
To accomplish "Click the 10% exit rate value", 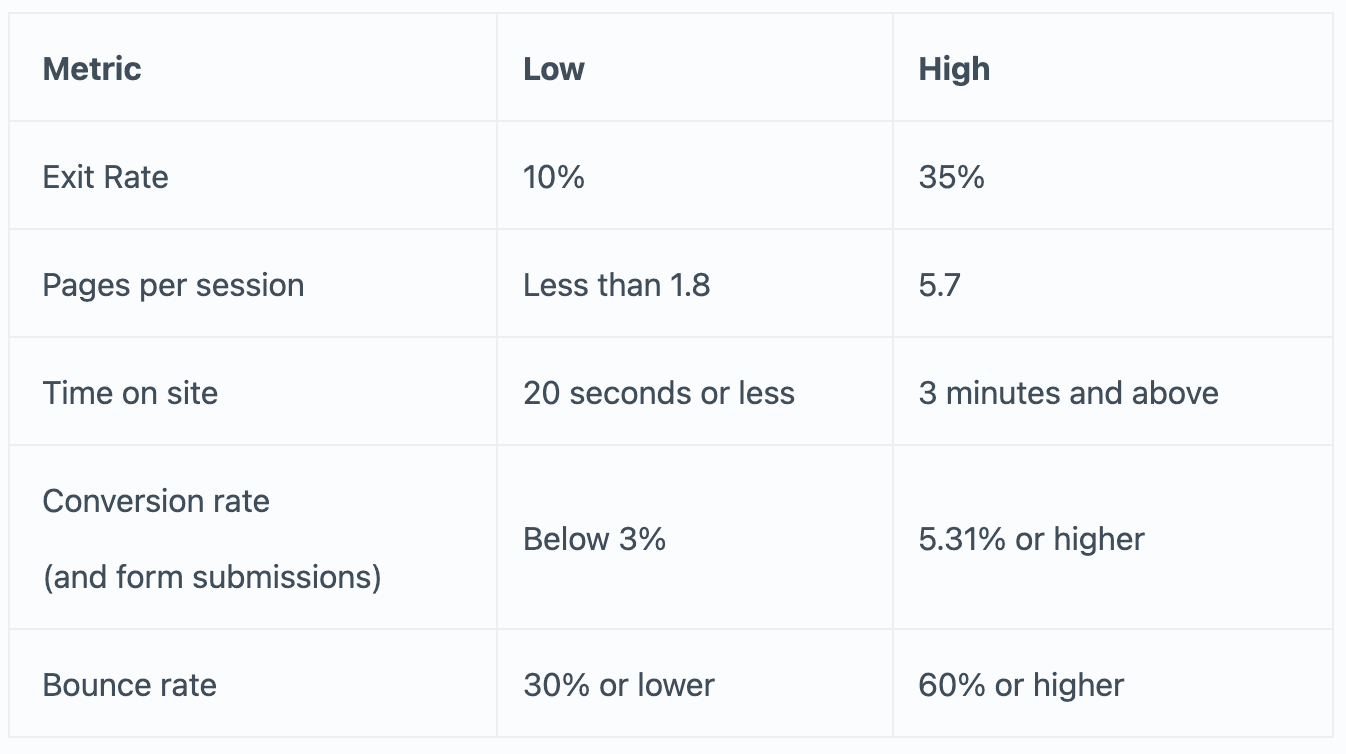I will [x=554, y=177].
